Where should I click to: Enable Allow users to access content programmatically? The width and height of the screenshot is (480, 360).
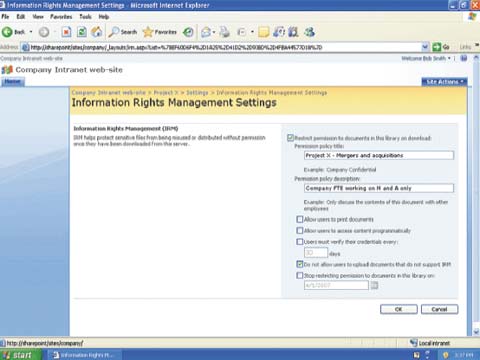[x=300, y=230]
